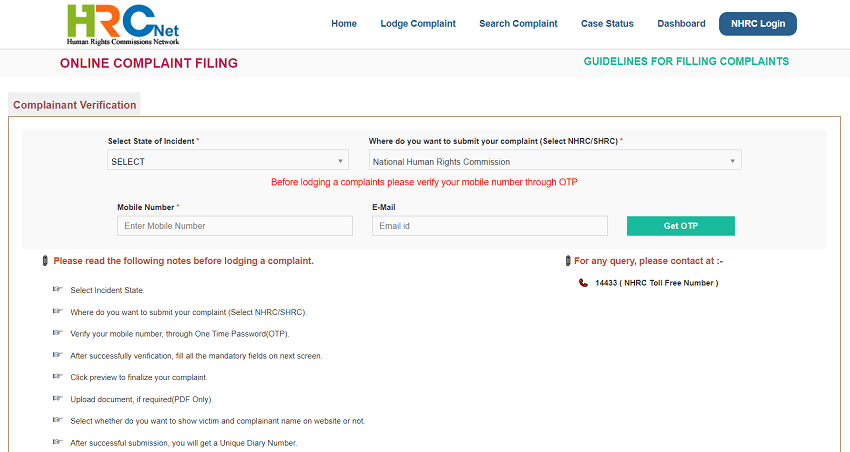Click the Email id input field
This screenshot has width=850, height=452.
[x=489, y=226]
